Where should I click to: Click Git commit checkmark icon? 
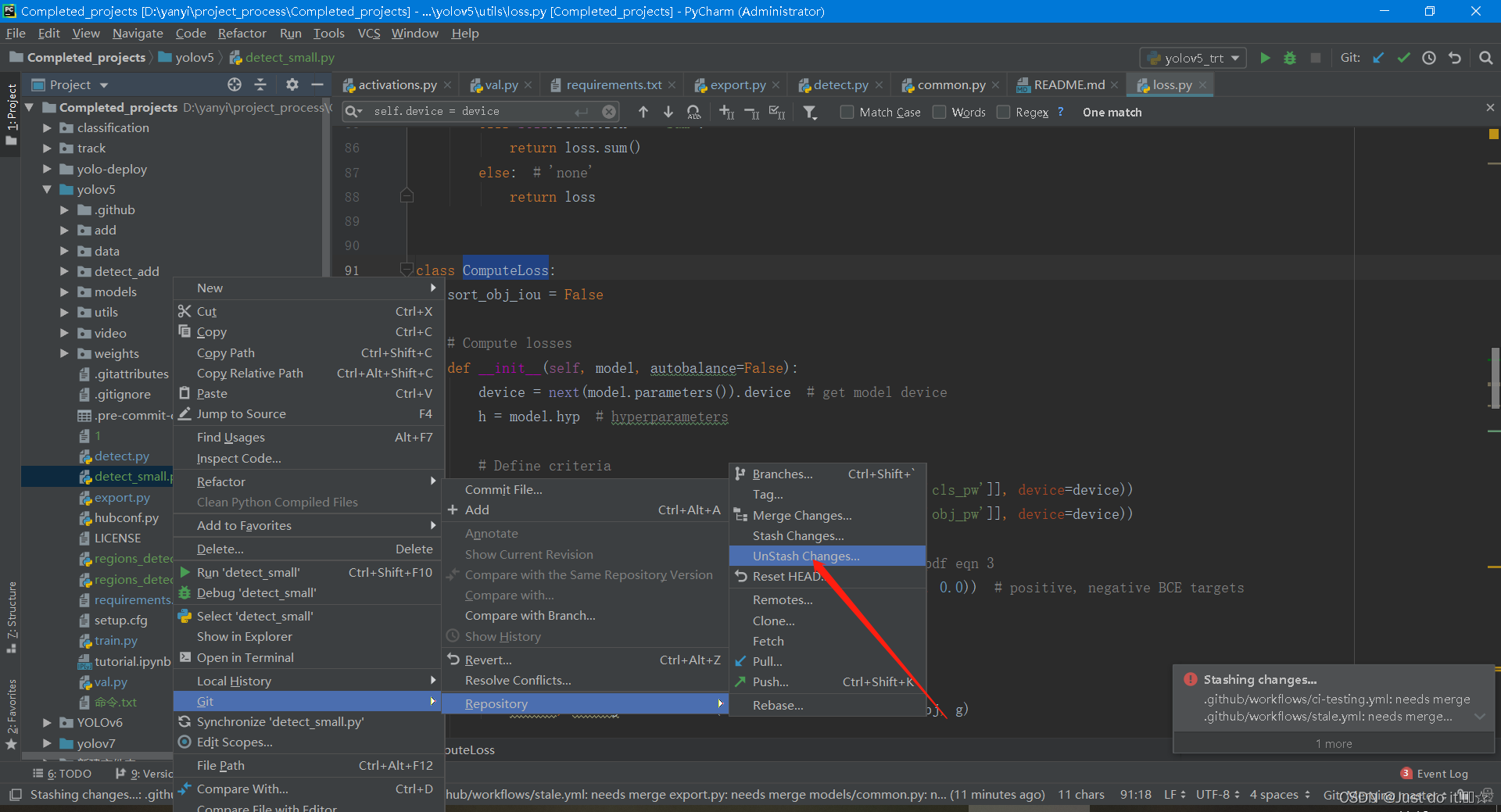[1403, 58]
